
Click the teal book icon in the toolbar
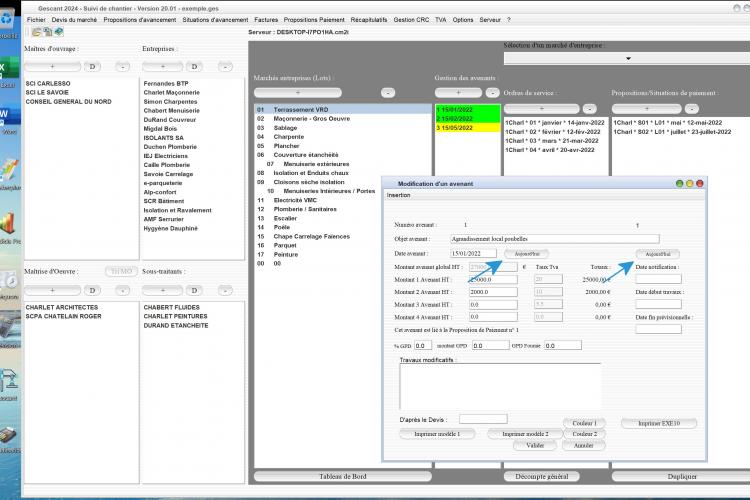(x=58, y=32)
